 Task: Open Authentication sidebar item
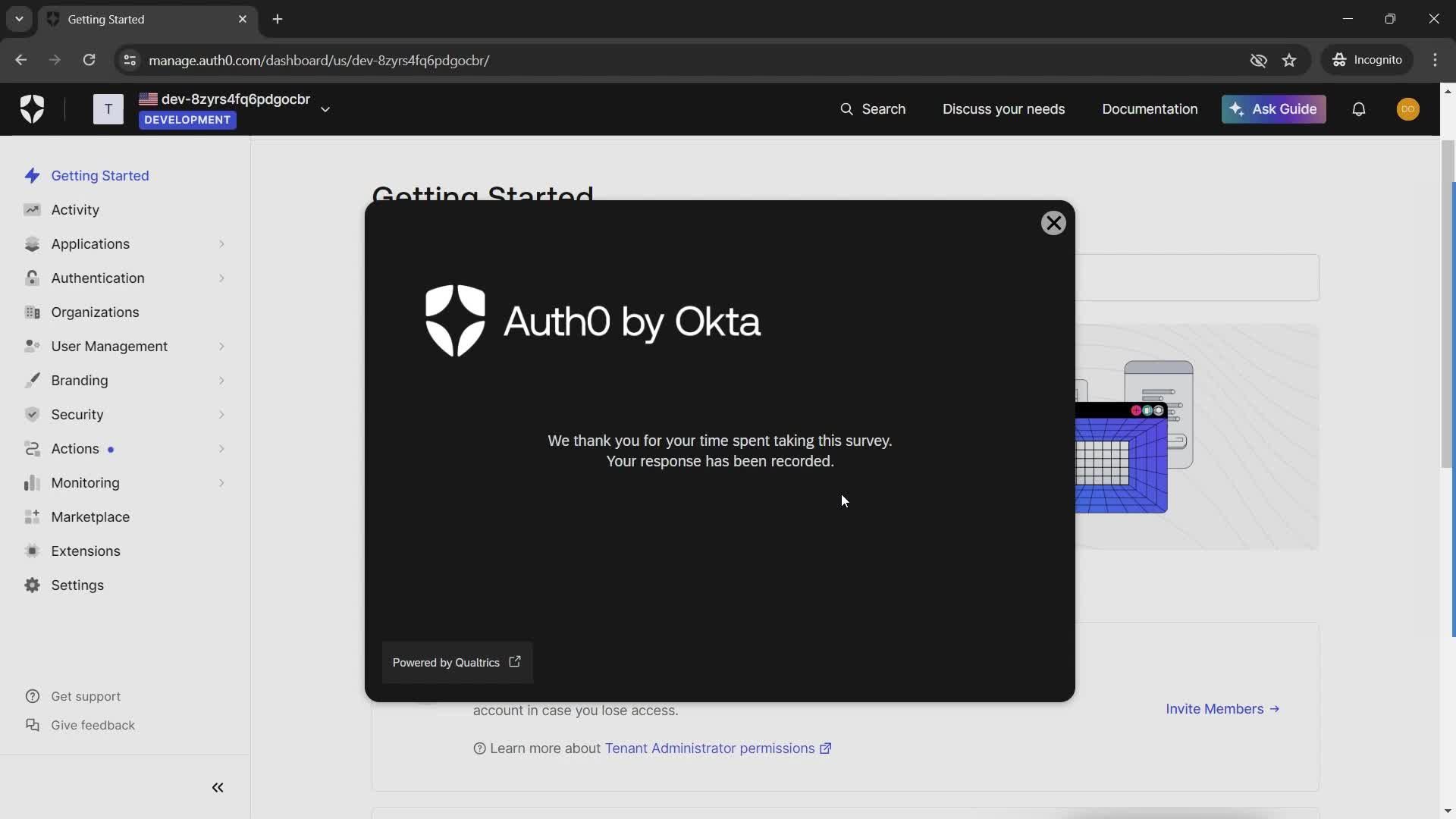coord(98,278)
